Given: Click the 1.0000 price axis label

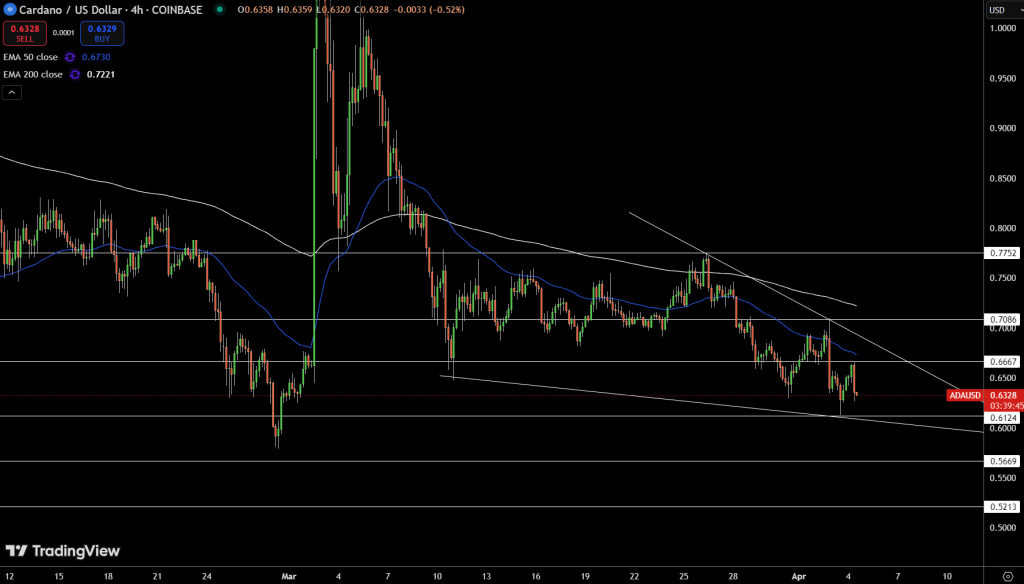Looking at the screenshot, I should (x=1002, y=28).
